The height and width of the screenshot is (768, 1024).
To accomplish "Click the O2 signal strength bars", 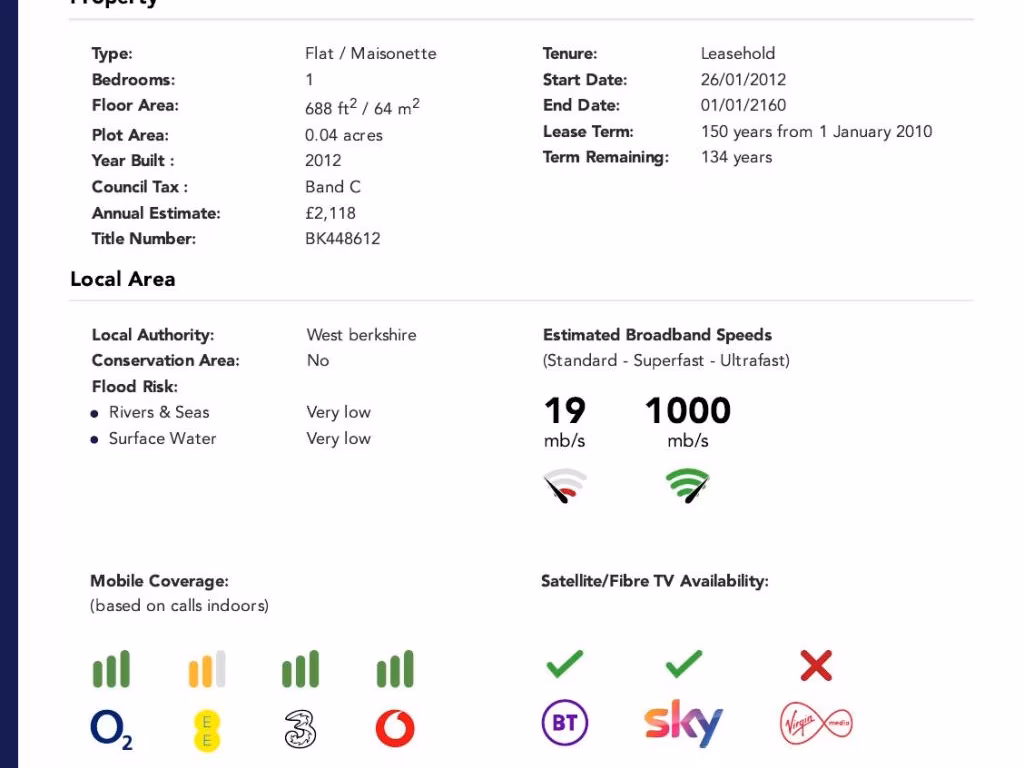I will 111,670.
